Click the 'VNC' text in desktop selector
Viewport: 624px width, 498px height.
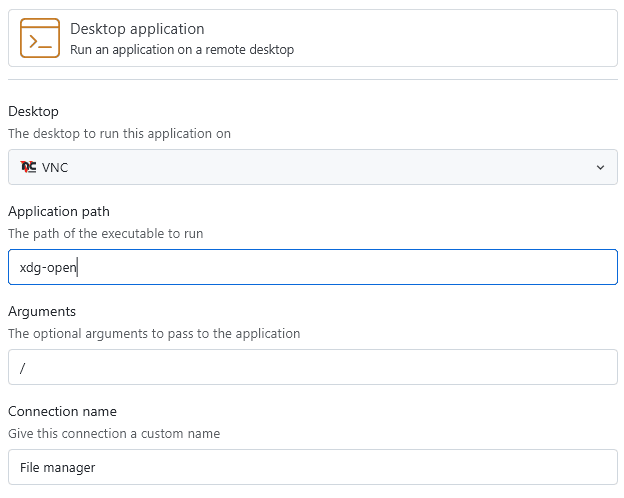pos(56,167)
